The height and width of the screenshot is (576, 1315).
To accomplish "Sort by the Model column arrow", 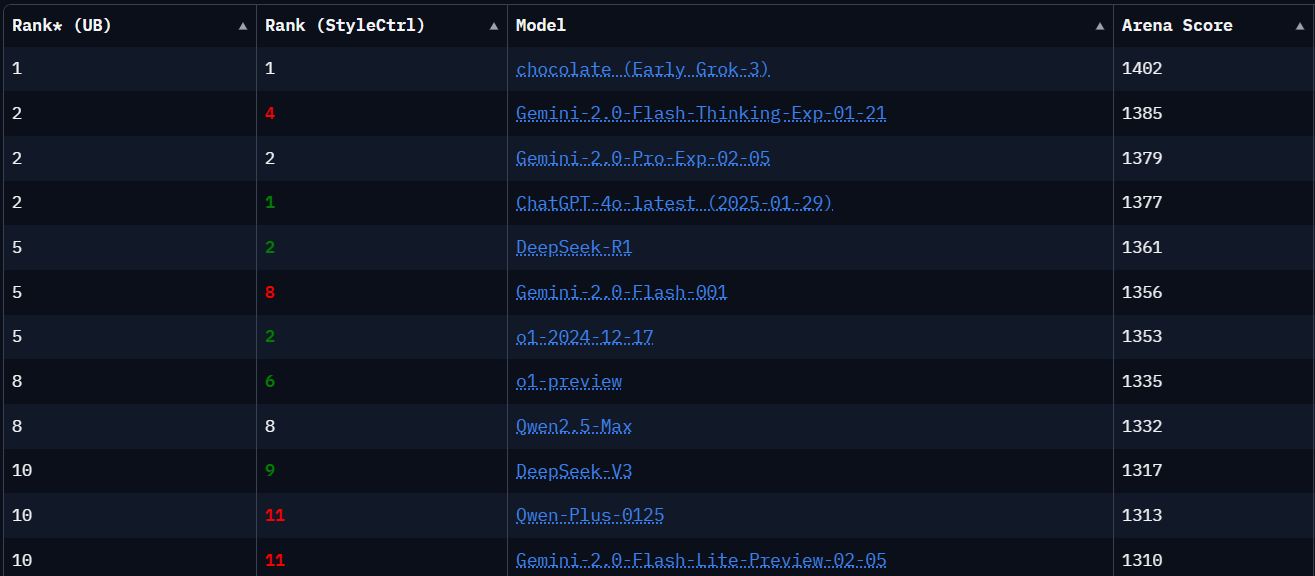I will (1100, 27).
